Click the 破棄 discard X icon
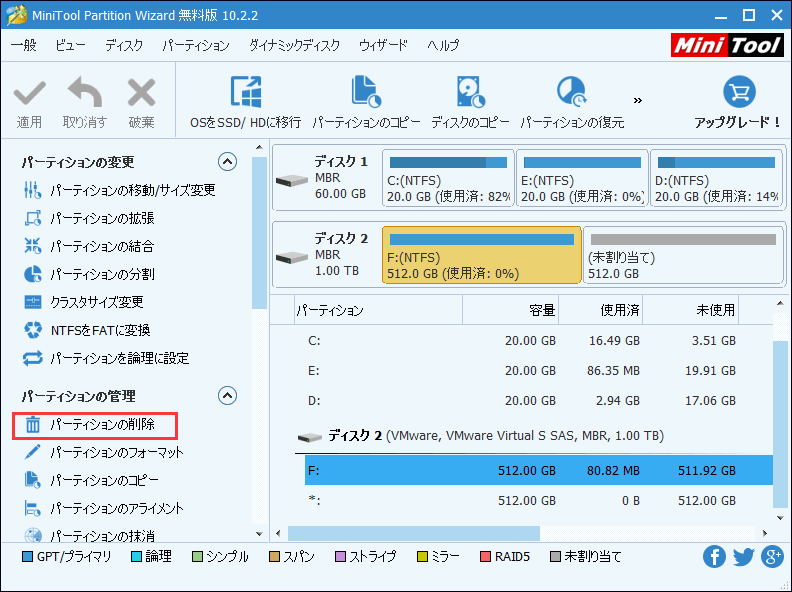 point(141,94)
